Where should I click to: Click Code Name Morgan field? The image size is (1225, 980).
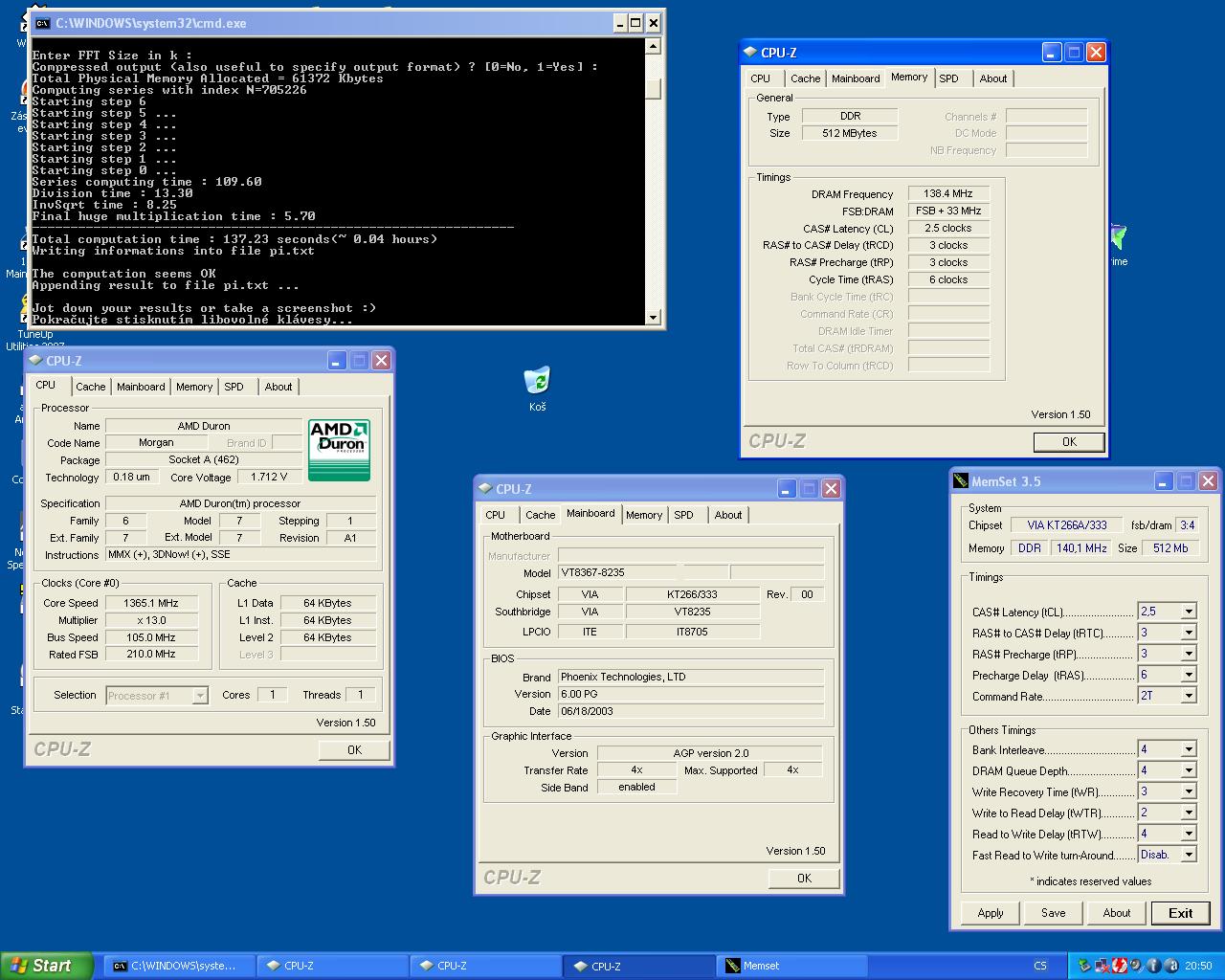pos(156,442)
